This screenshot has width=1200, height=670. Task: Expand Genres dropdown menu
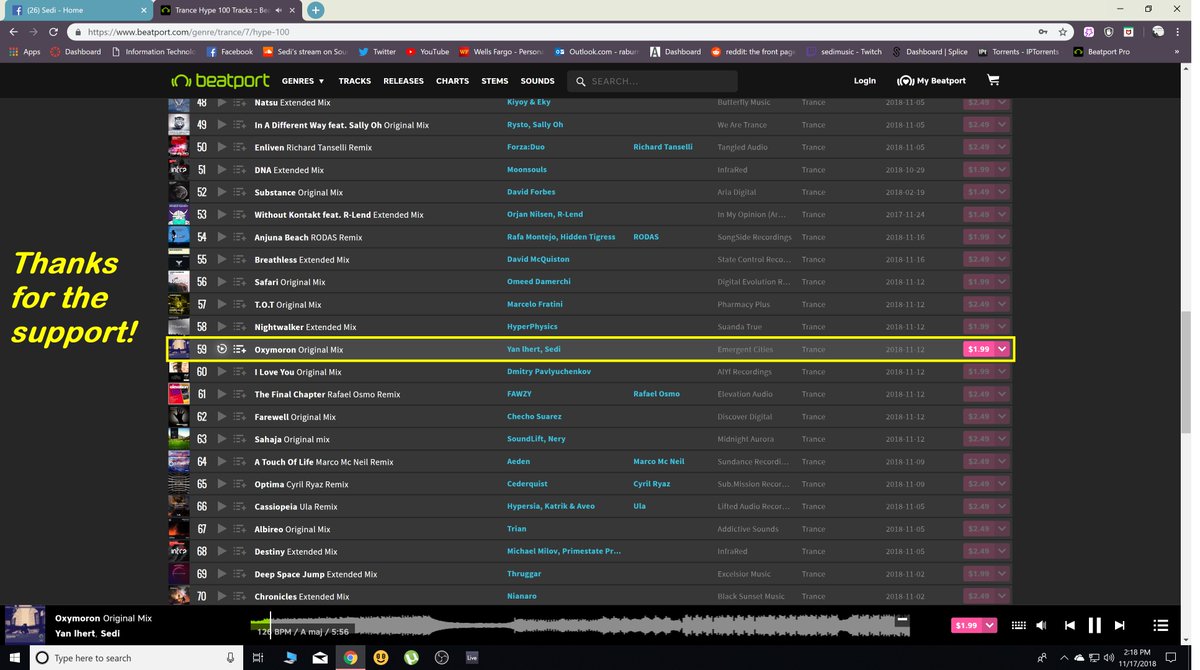pyautogui.click(x=303, y=81)
